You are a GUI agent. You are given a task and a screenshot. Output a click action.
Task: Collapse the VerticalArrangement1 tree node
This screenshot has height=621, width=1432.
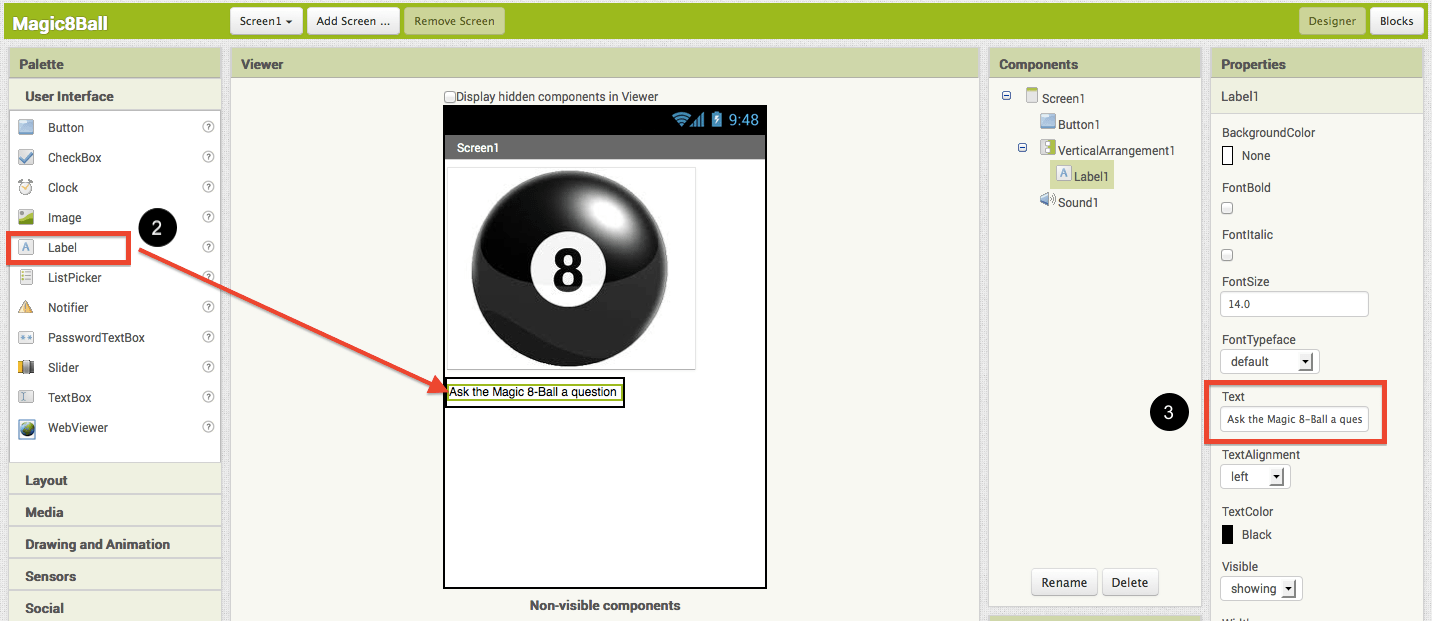tap(1022, 147)
